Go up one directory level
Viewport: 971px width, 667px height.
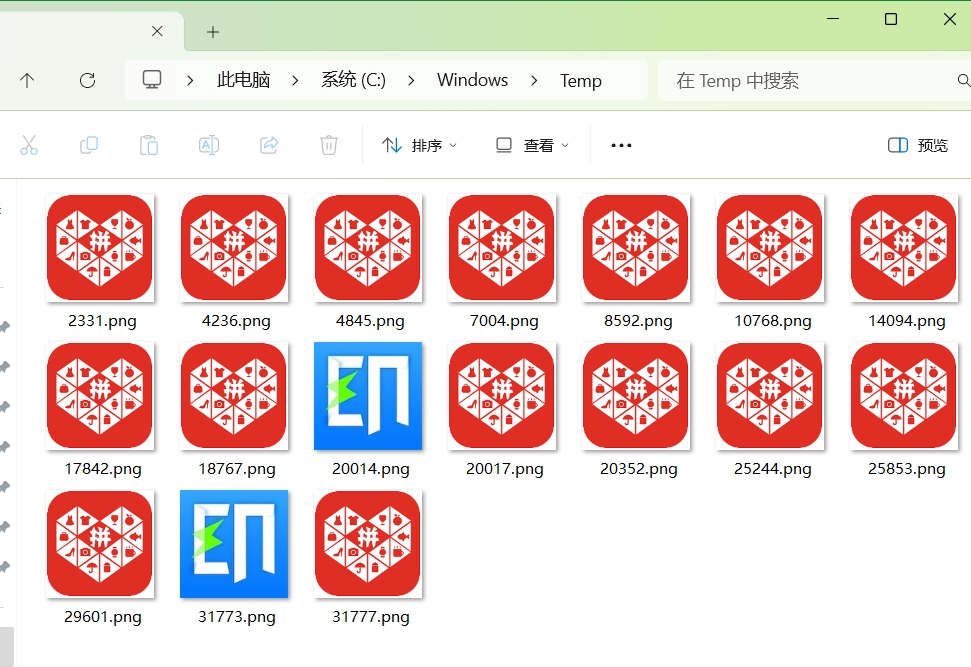27,81
